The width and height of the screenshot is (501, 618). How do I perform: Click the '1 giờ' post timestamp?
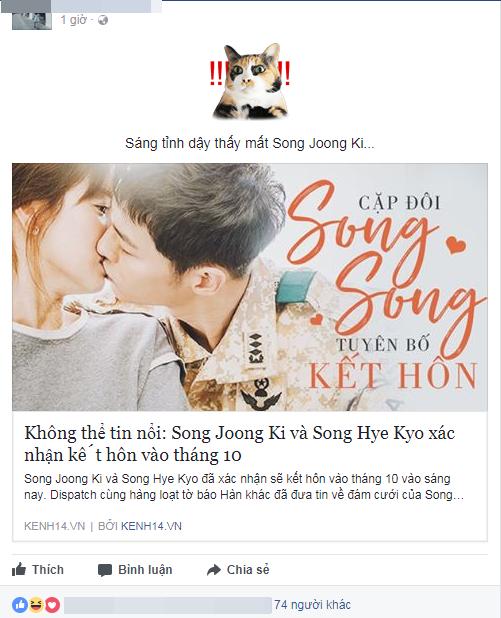click(x=73, y=20)
